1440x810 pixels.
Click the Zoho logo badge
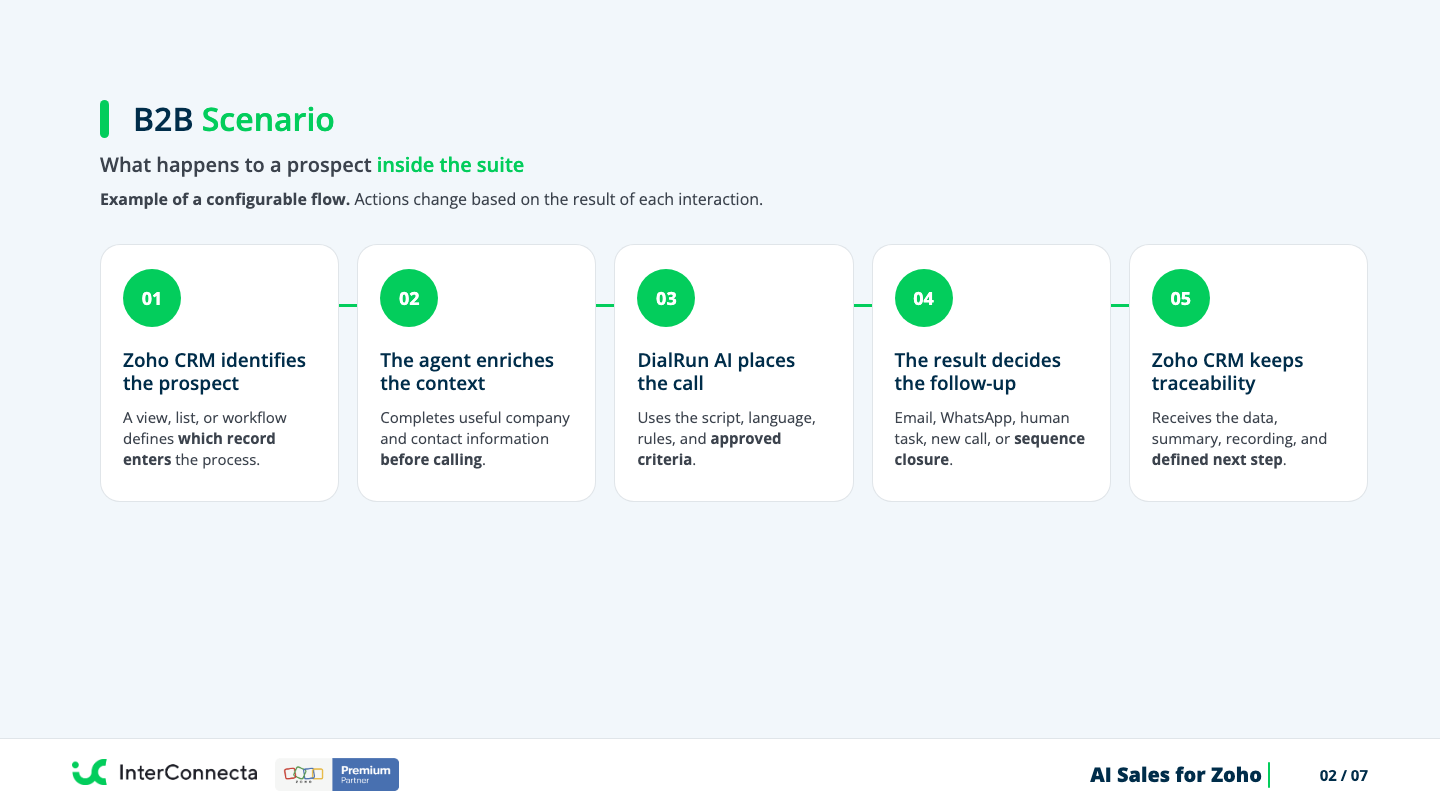click(x=304, y=774)
